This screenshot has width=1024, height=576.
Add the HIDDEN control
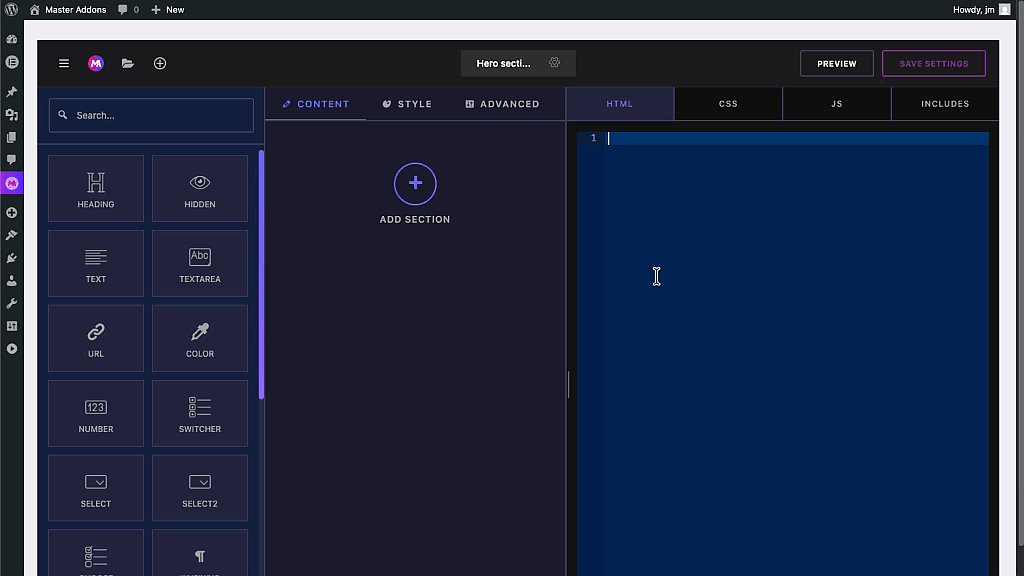200,188
